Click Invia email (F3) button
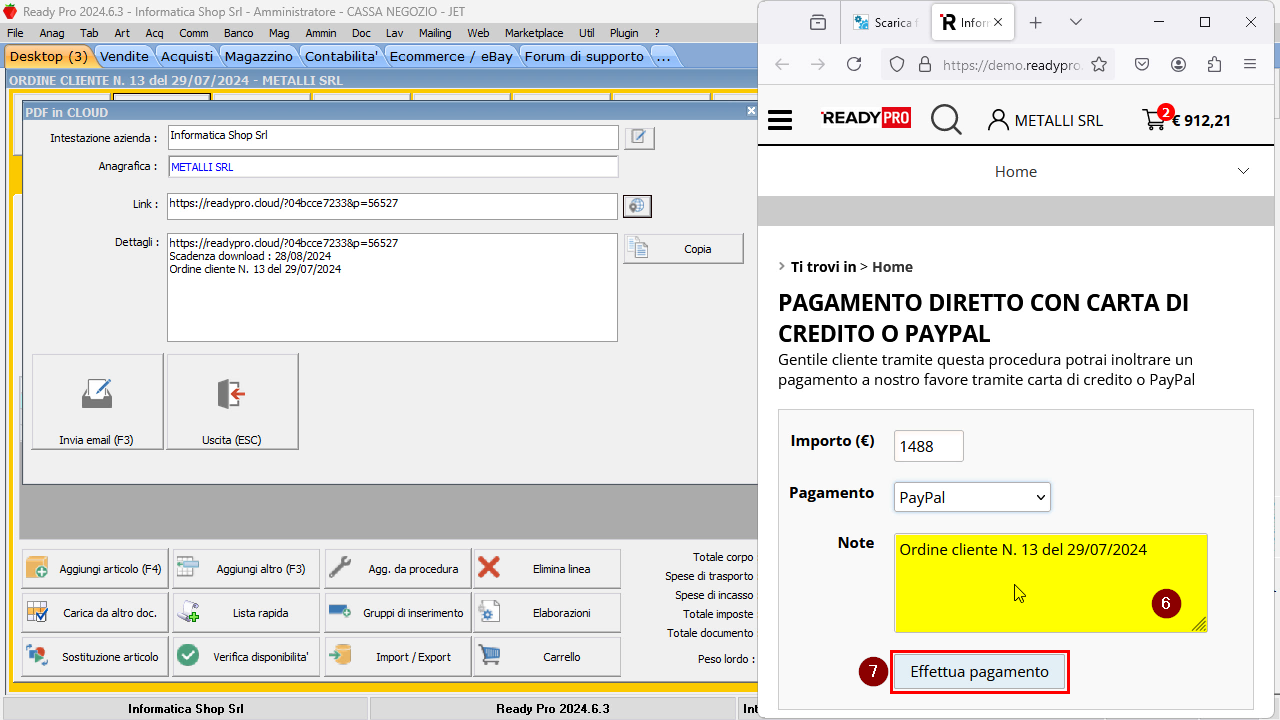The width and height of the screenshot is (1280, 720). [98, 401]
